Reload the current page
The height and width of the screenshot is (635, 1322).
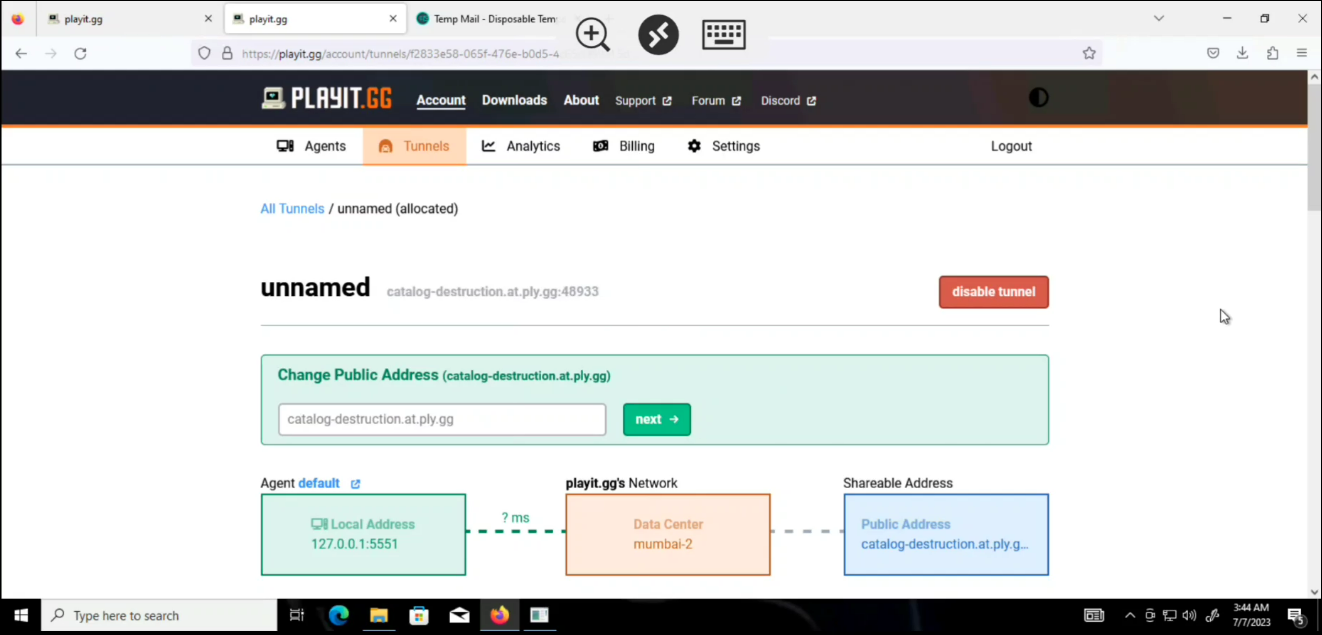[x=80, y=53]
